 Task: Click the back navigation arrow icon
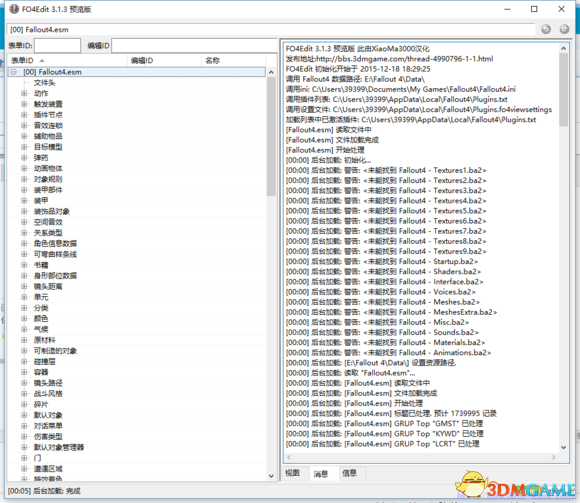(x=546, y=29)
